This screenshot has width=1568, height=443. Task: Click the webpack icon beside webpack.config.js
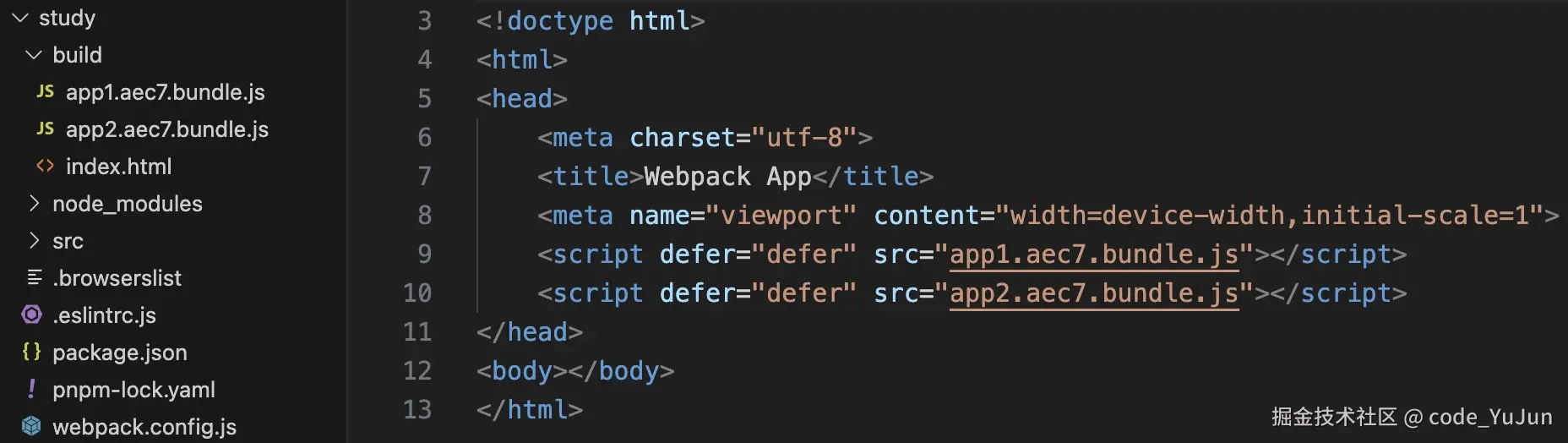pos(32,426)
